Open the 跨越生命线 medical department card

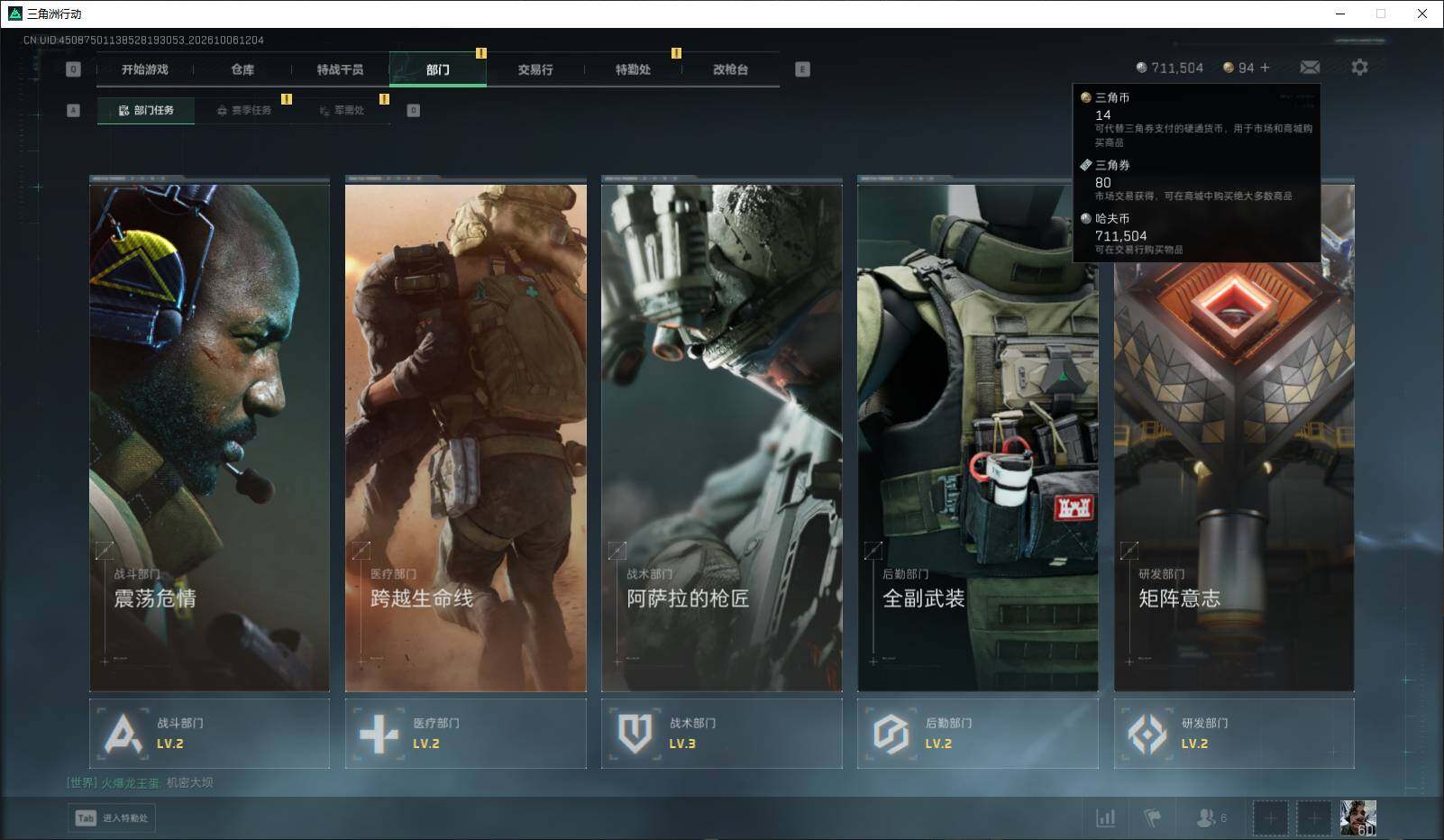tap(465, 434)
